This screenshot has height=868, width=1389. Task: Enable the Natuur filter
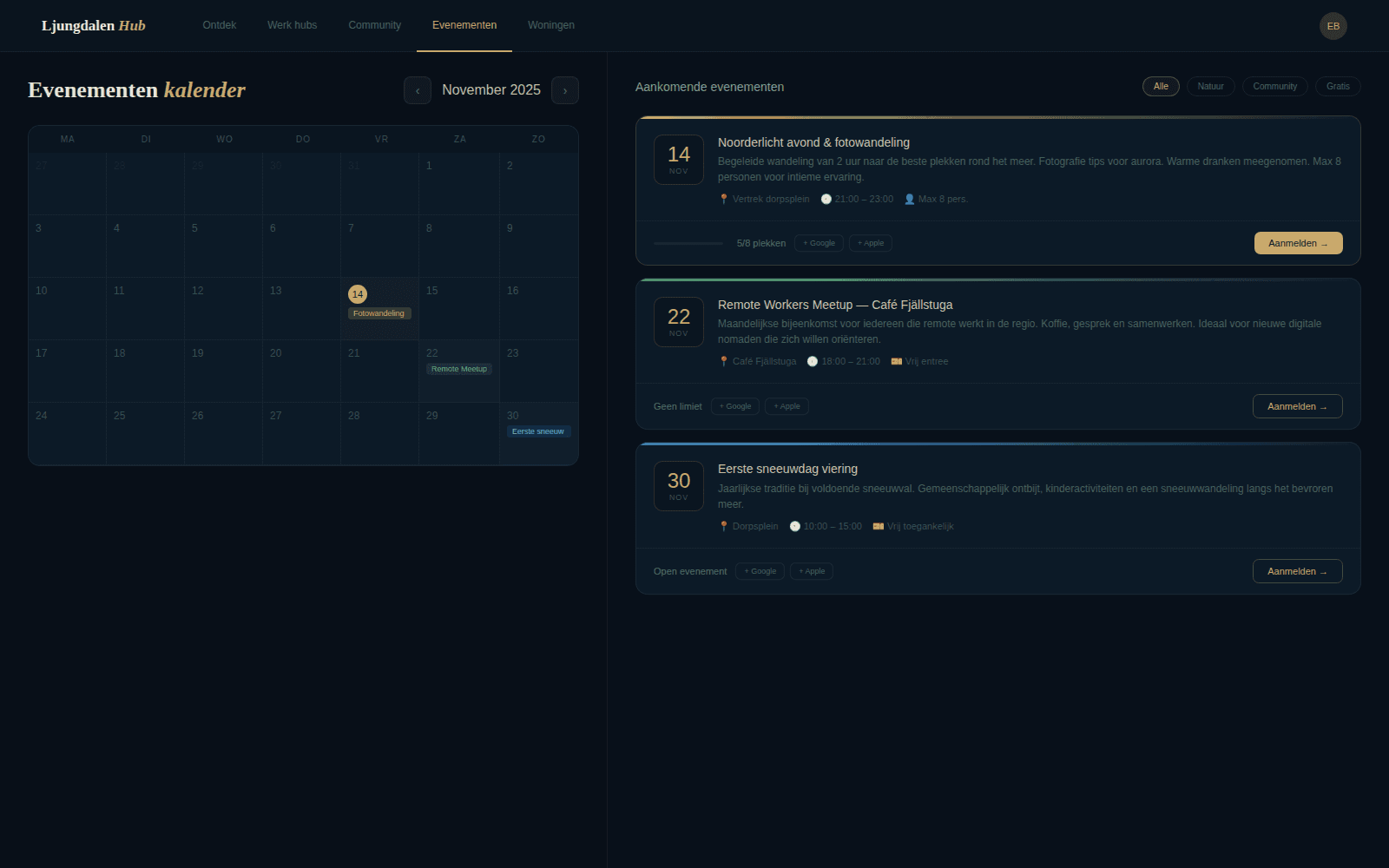1210,86
